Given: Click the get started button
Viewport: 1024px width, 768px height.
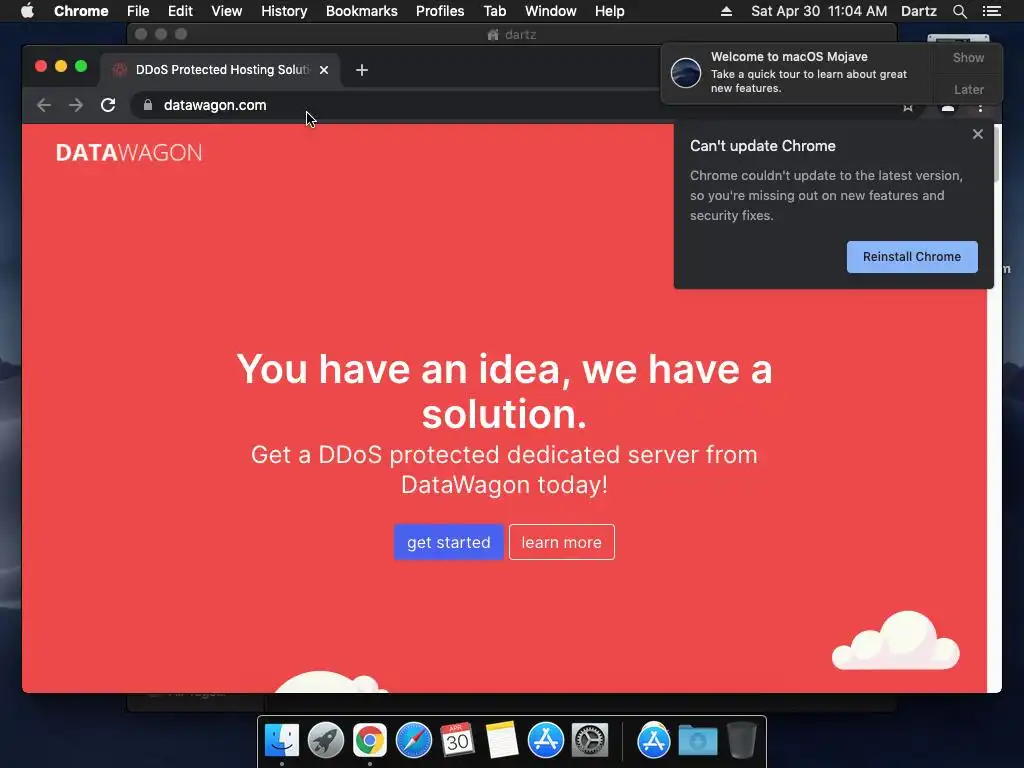Looking at the screenshot, I should coord(449,542).
